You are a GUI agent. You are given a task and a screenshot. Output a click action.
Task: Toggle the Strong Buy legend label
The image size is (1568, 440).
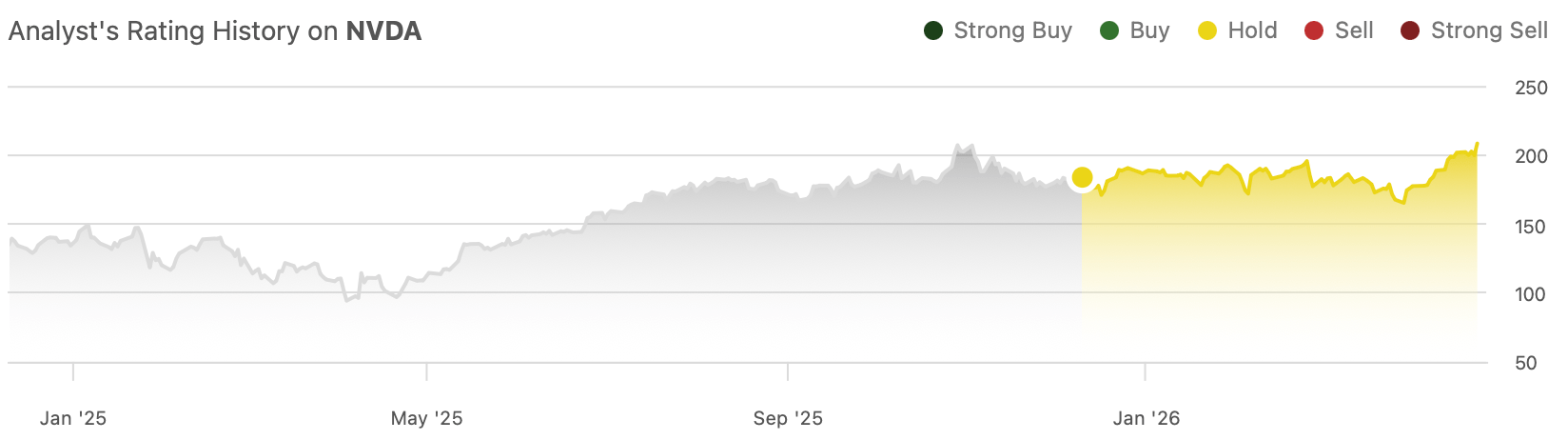point(1012,31)
